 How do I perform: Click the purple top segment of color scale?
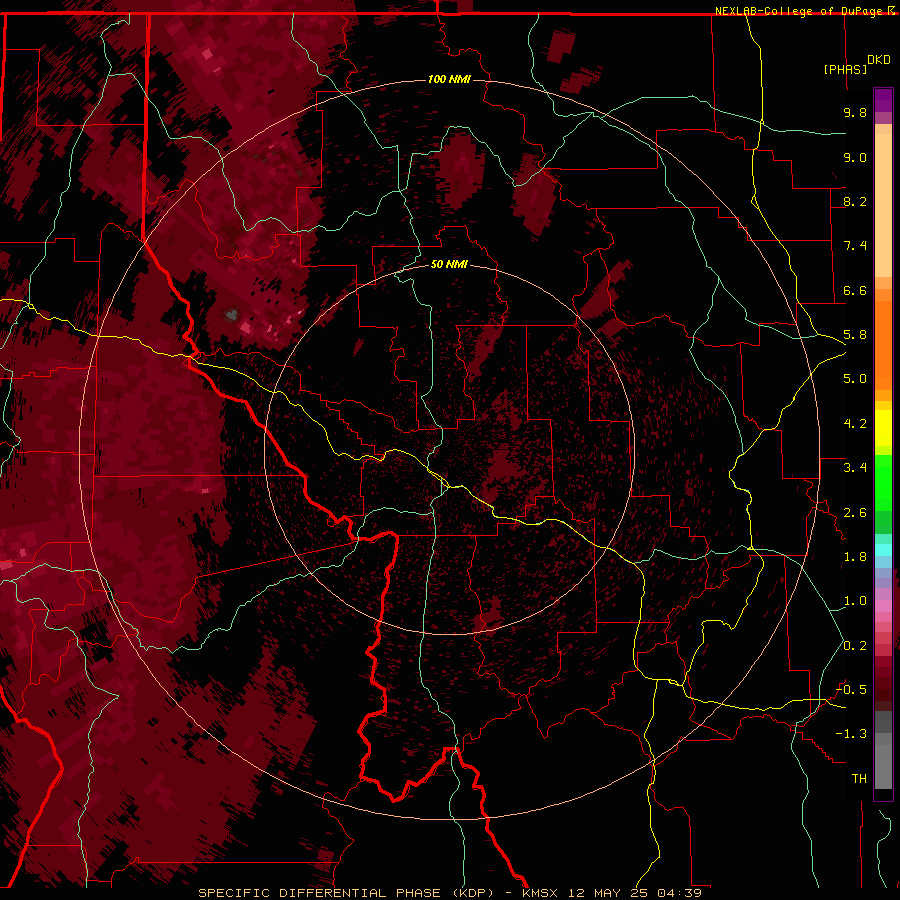coord(883,100)
